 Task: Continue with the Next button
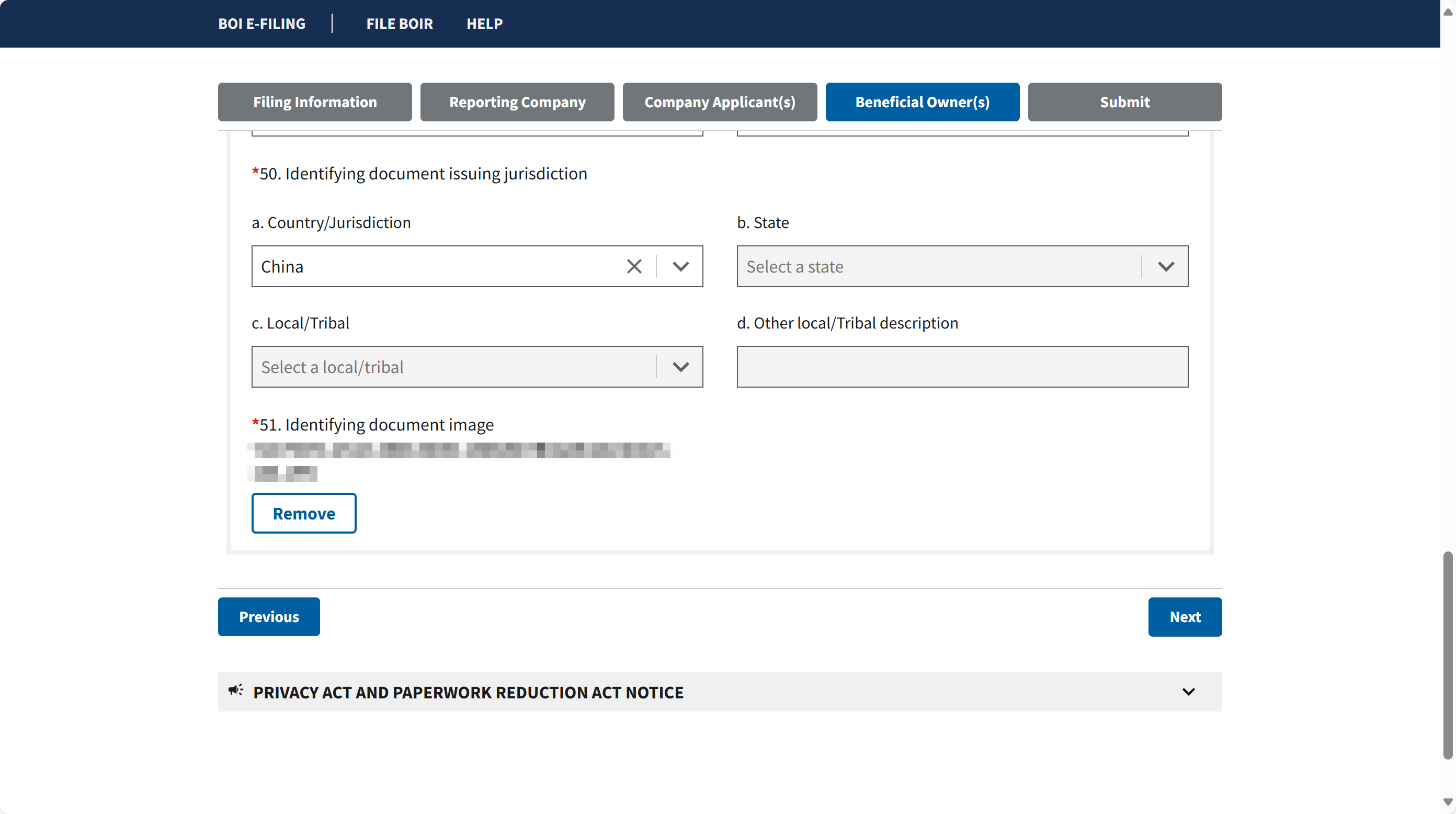[1185, 617]
